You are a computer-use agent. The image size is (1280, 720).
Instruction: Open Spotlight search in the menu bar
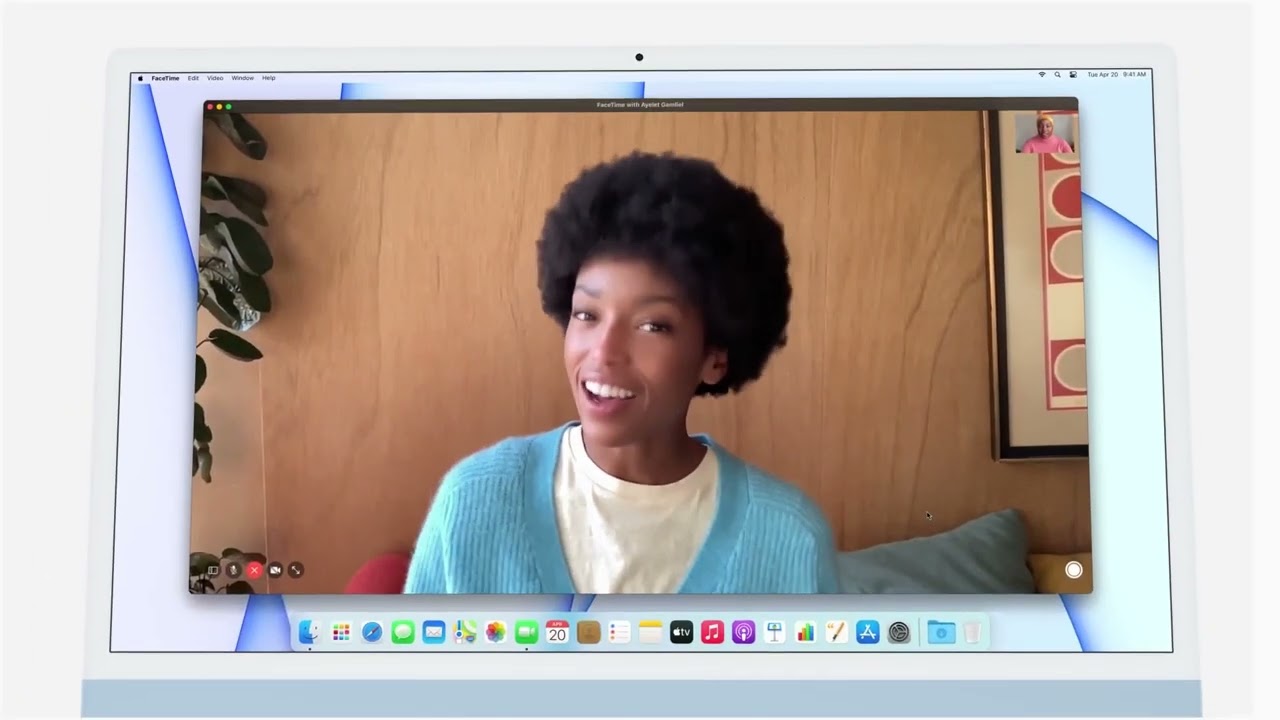tap(1057, 75)
